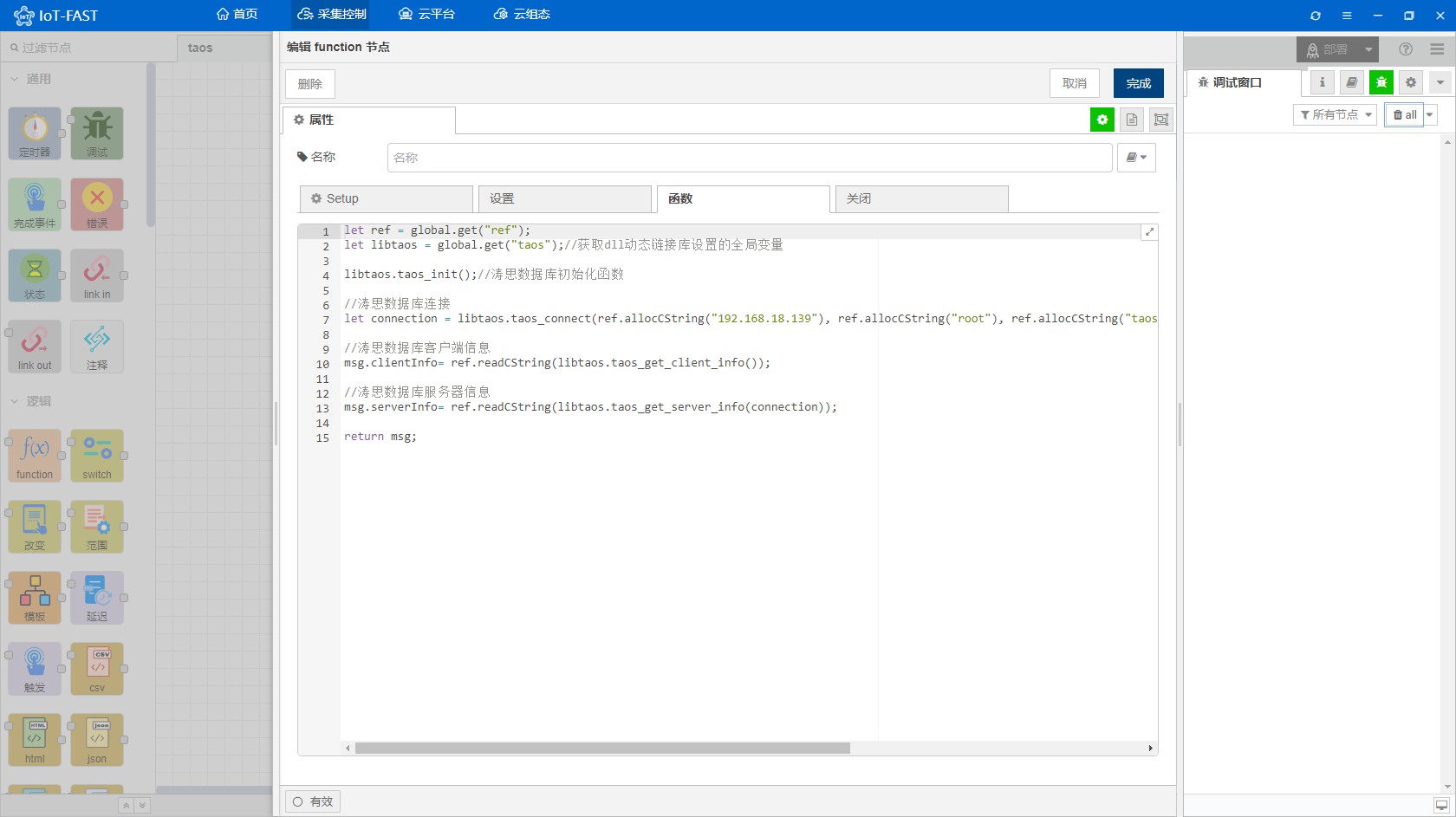Select the 调试 (debug) node in the palette
Viewport: 1456px width, 817px height.
point(97,133)
